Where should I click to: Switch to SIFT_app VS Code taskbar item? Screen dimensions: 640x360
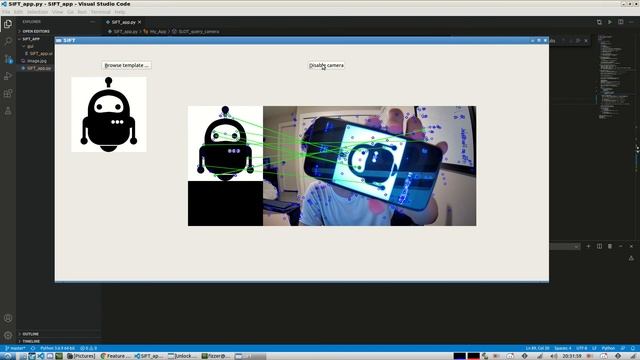pos(149,356)
